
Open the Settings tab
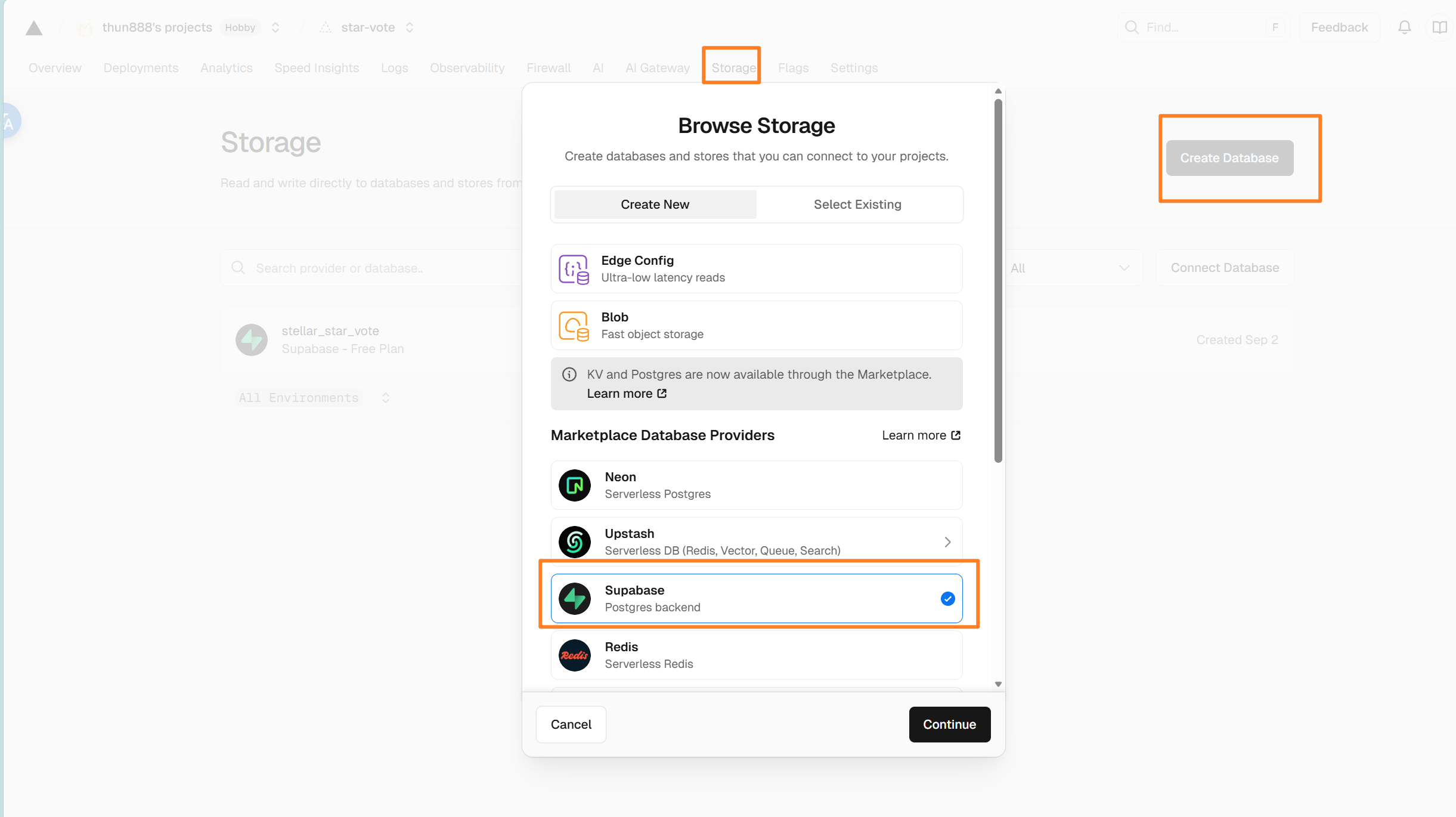(x=854, y=68)
